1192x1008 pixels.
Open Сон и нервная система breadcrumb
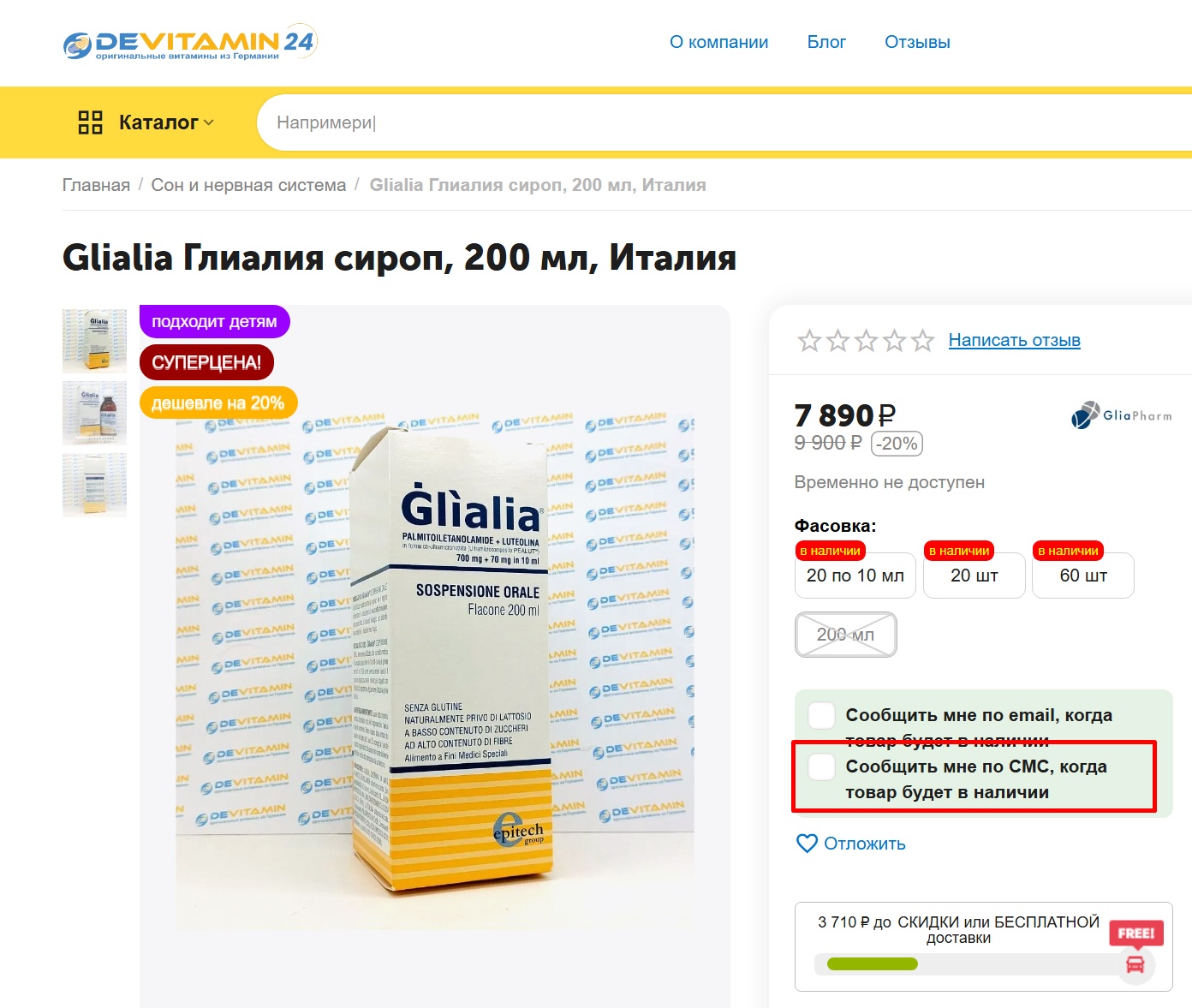pos(248,185)
